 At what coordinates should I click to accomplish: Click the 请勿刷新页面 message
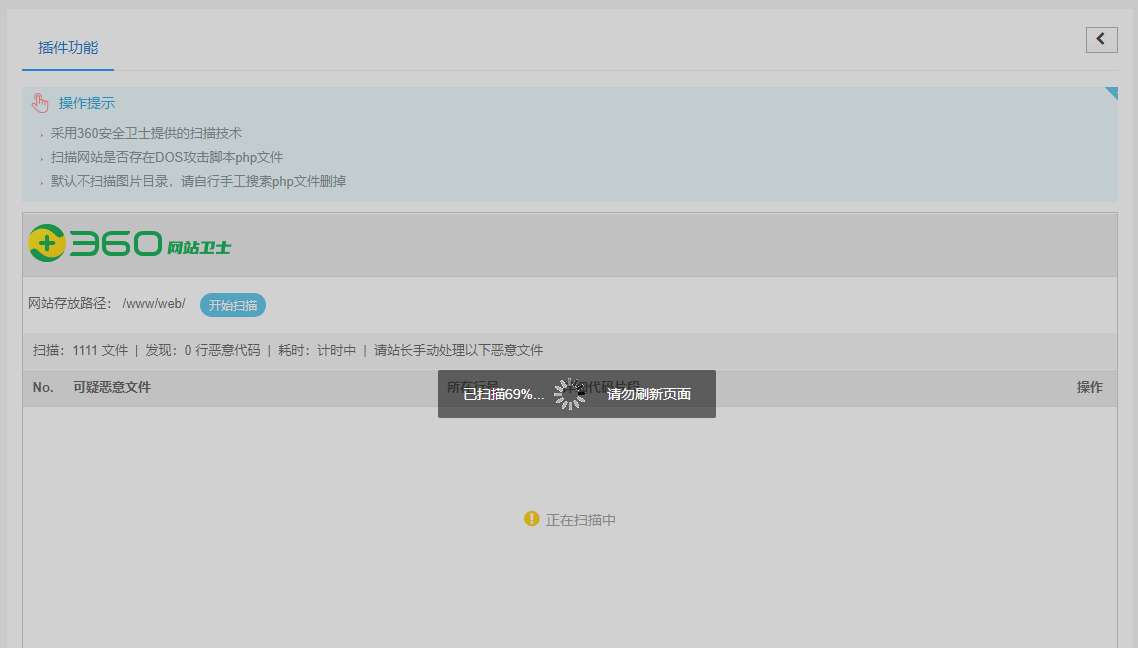pyautogui.click(x=649, y=394)
